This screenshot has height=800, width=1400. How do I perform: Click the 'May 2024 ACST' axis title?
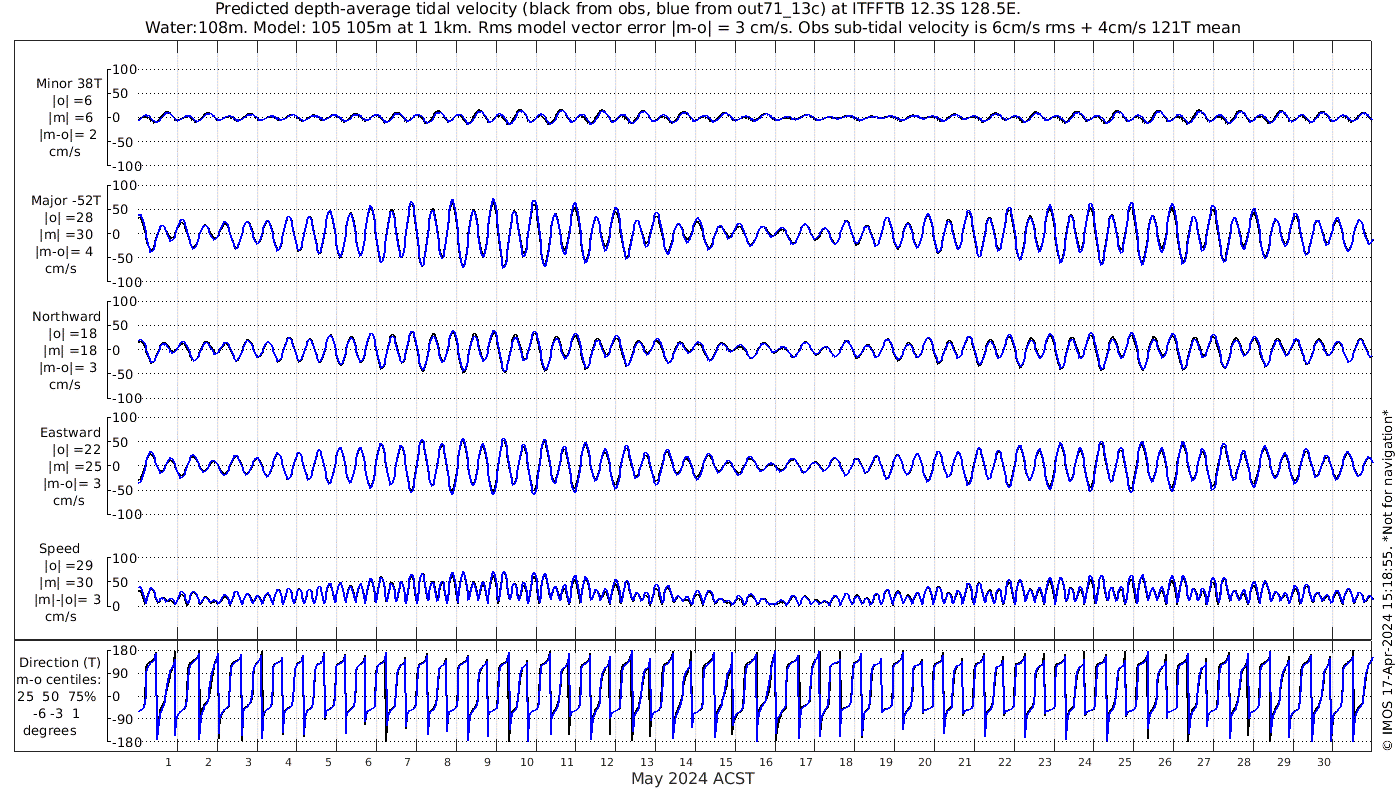tap(693, 779)
